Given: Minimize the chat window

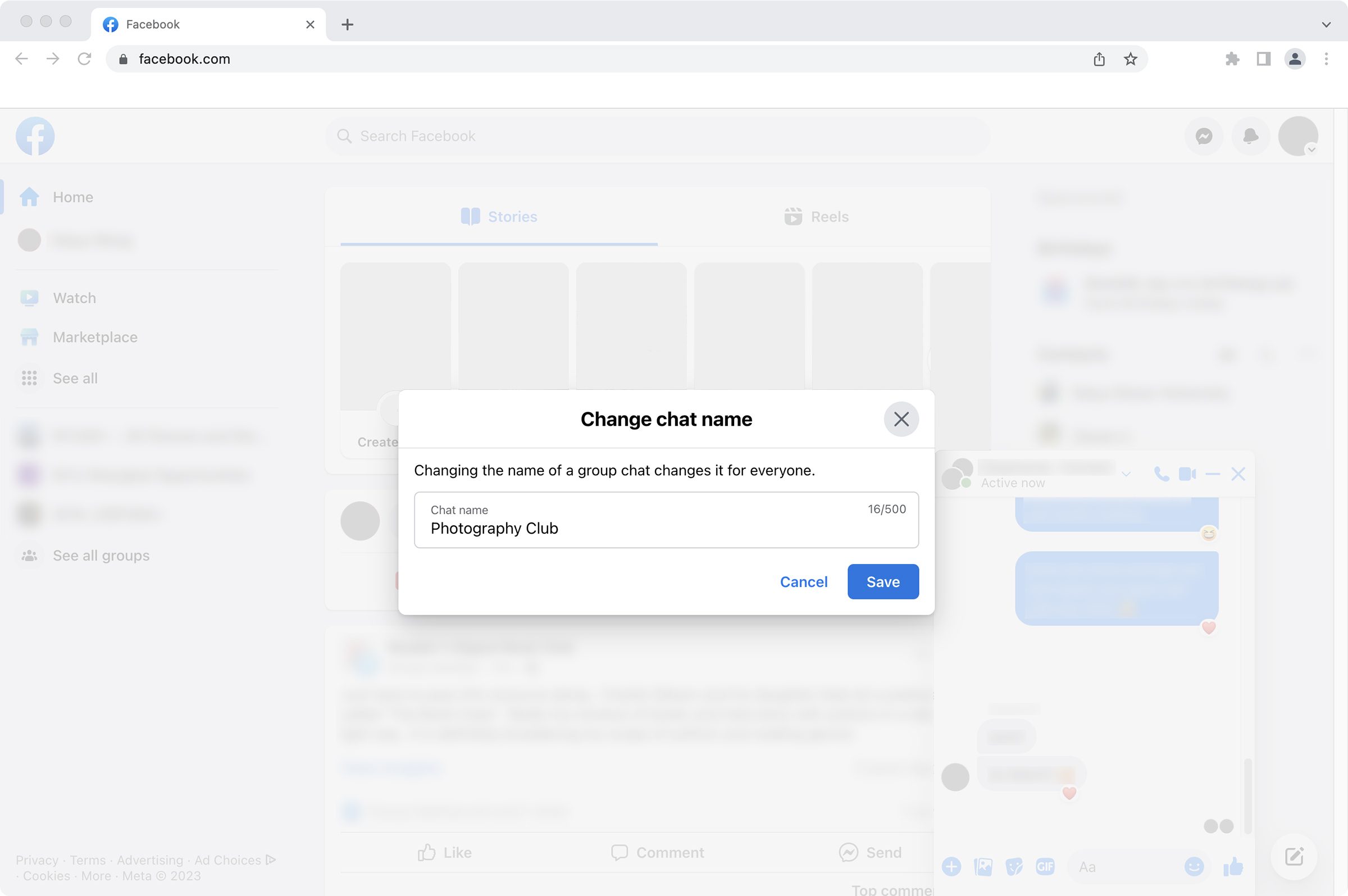Looking at the screenshot, I should click(1212, 474).
